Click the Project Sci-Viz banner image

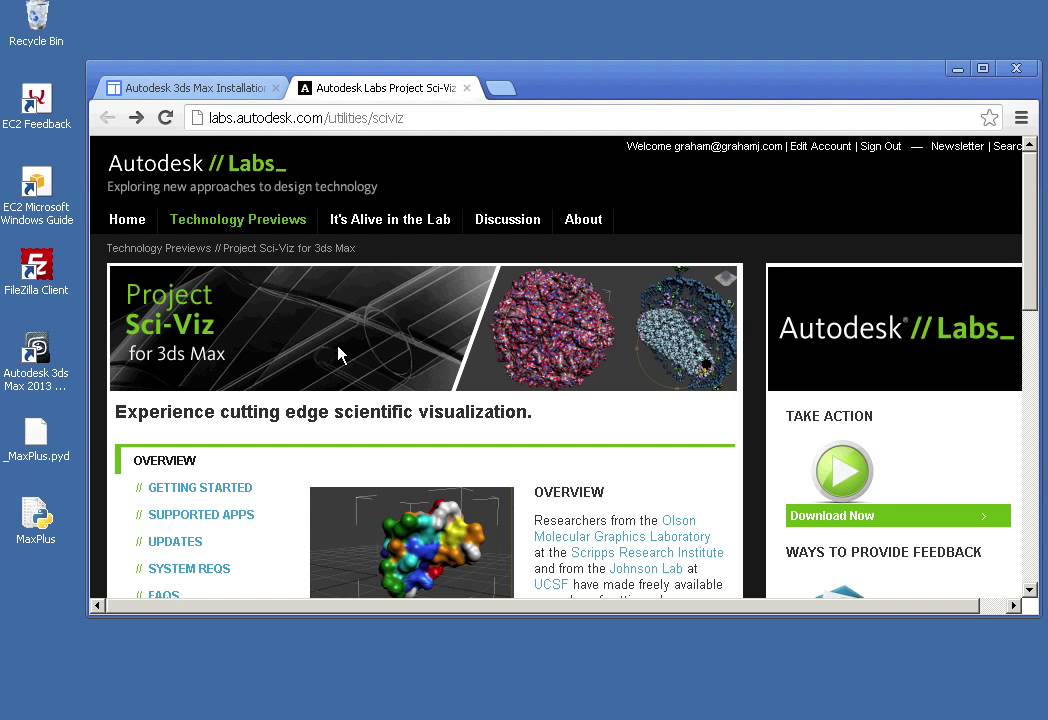[423, 328]
